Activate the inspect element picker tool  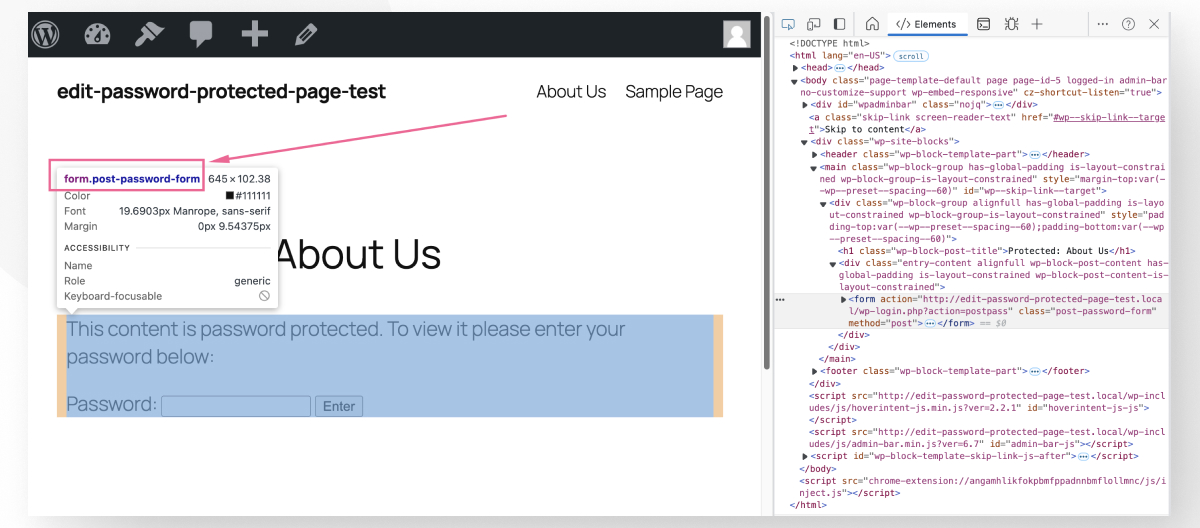pyautogui.click(x=788, y=24)
